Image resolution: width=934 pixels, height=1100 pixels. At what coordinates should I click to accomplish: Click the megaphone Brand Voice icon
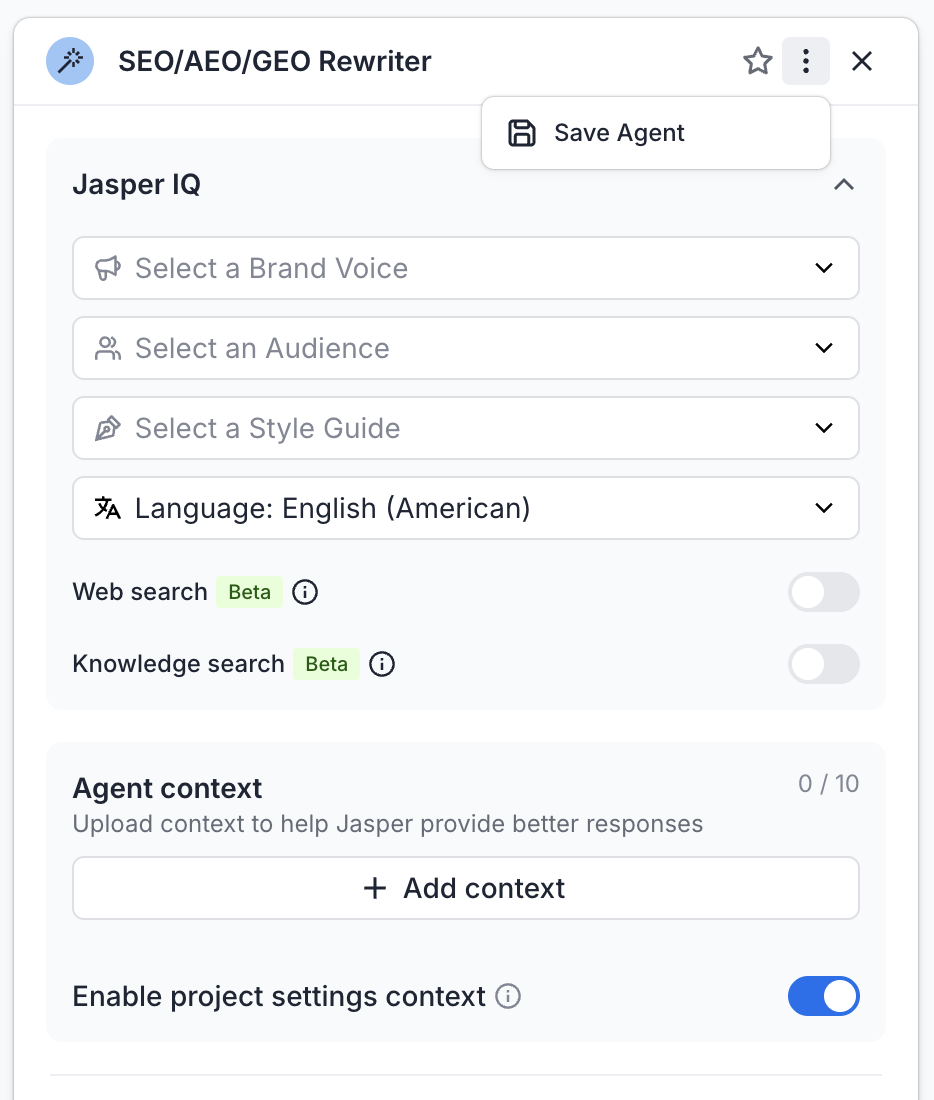point(107,268)
